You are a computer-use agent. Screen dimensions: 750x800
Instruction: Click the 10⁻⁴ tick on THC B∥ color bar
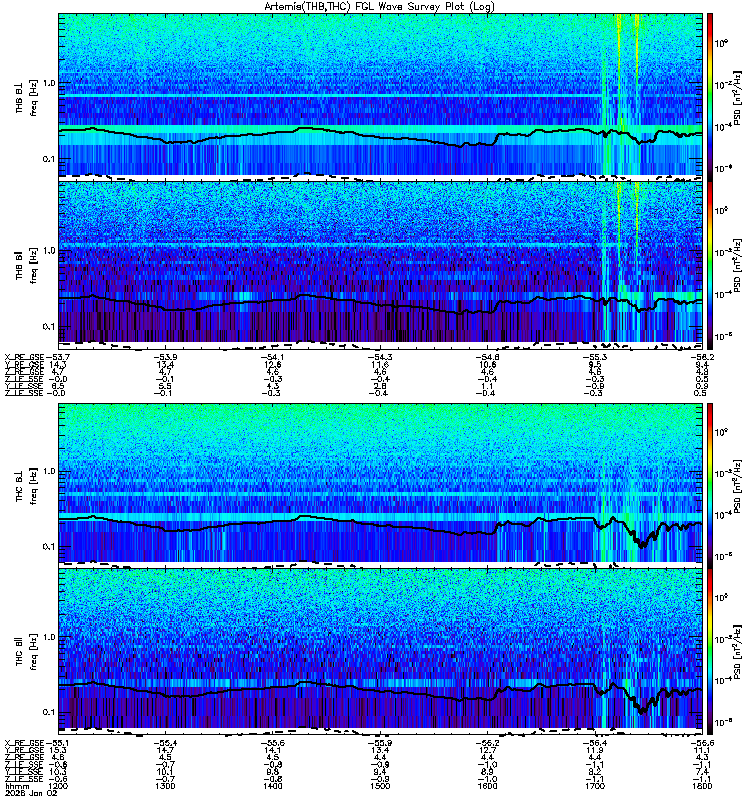click(721, 680)
